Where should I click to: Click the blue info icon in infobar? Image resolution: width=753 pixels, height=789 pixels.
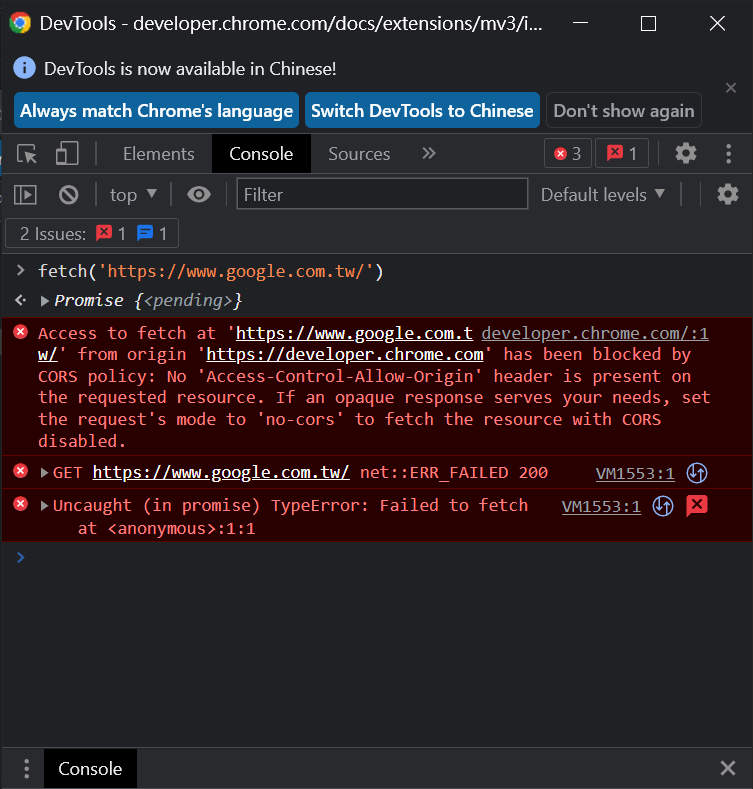tap(24, 68)
